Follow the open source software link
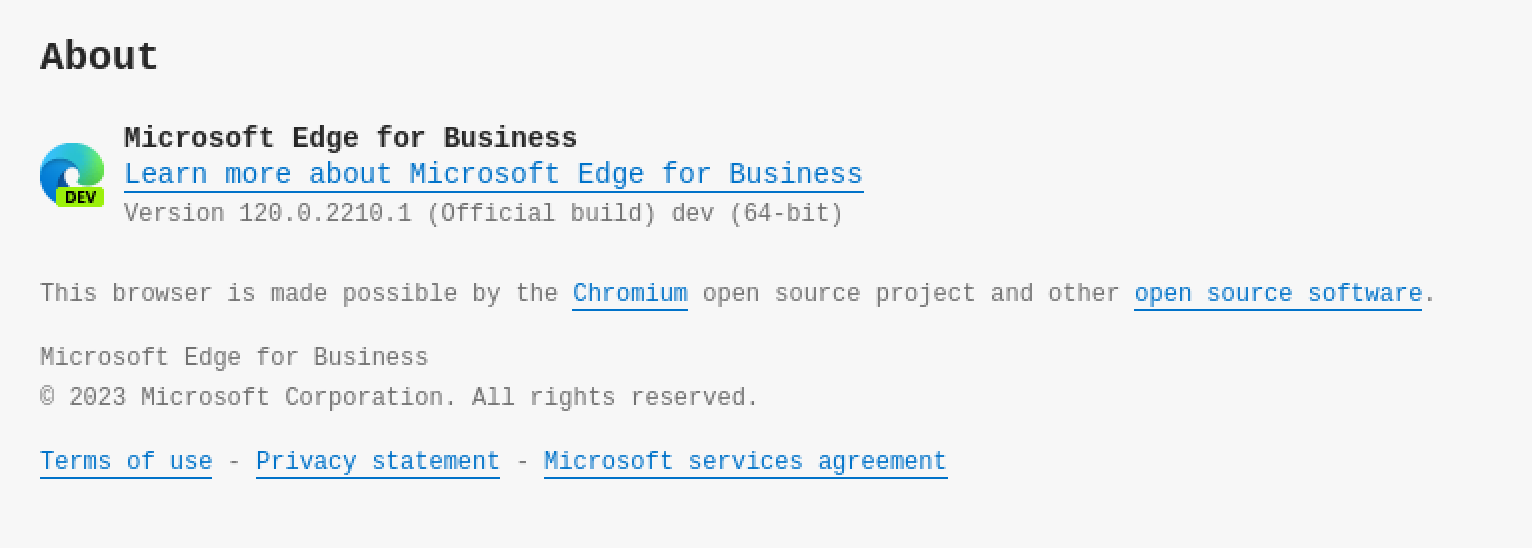 [x=1277, y=294]
